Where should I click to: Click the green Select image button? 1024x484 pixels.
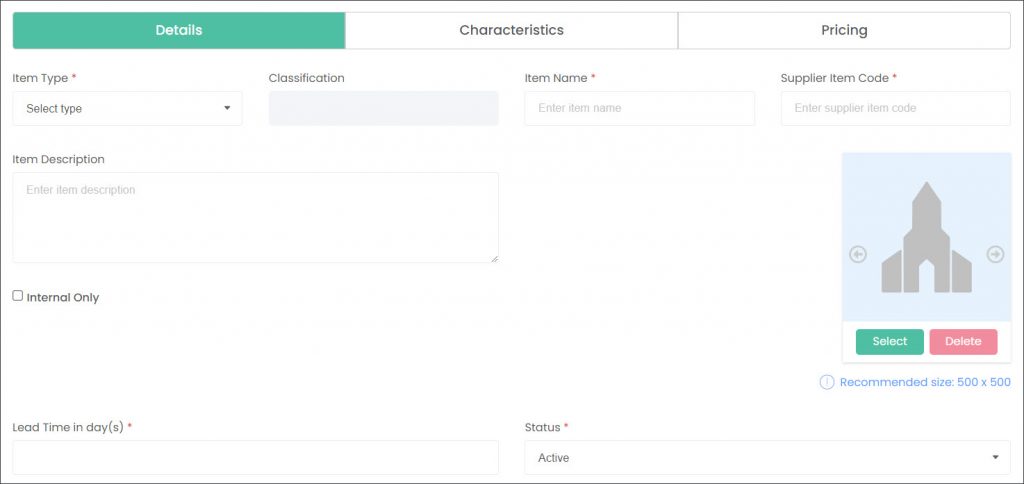(x=889, y=342)
